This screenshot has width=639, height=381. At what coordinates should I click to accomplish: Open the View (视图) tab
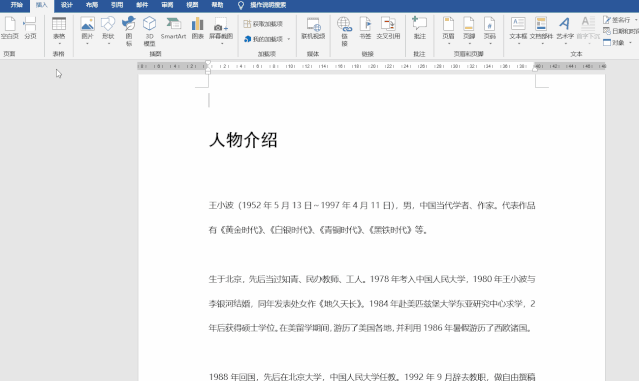pos(192,5)
